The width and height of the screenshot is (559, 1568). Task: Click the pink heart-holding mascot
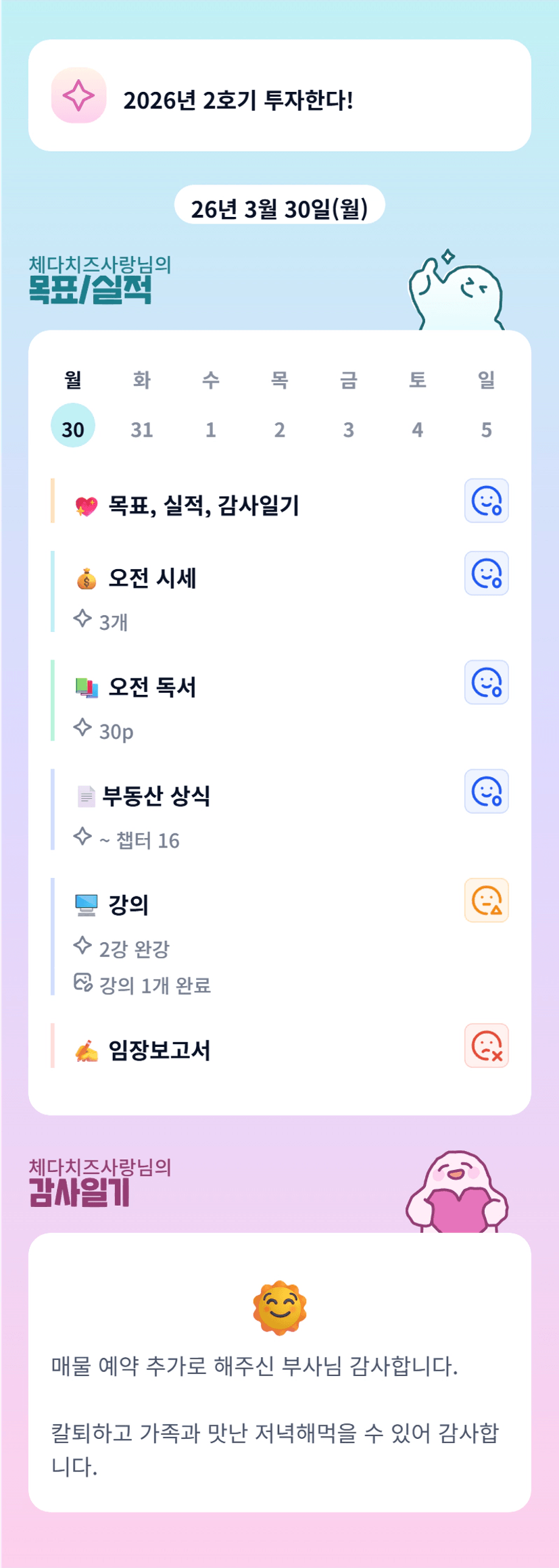pyautogui.click(x=457, y=1194)
